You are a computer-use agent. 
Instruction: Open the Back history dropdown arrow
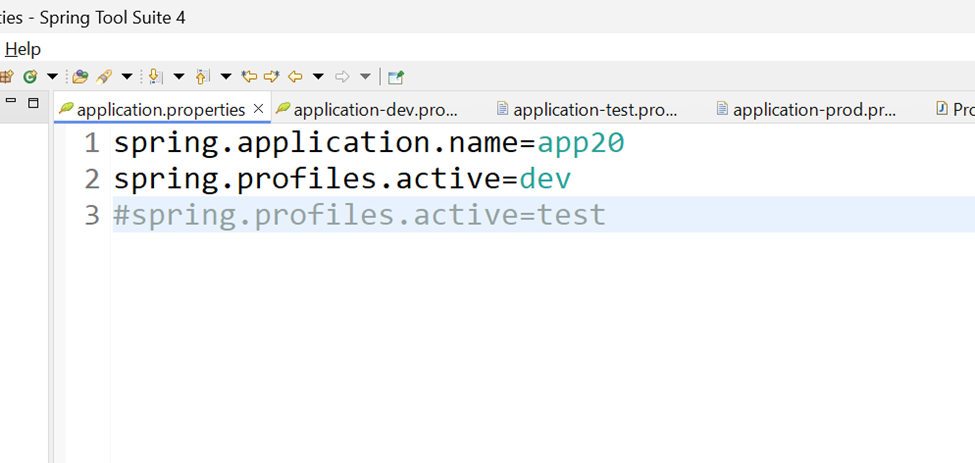(318, 77)
